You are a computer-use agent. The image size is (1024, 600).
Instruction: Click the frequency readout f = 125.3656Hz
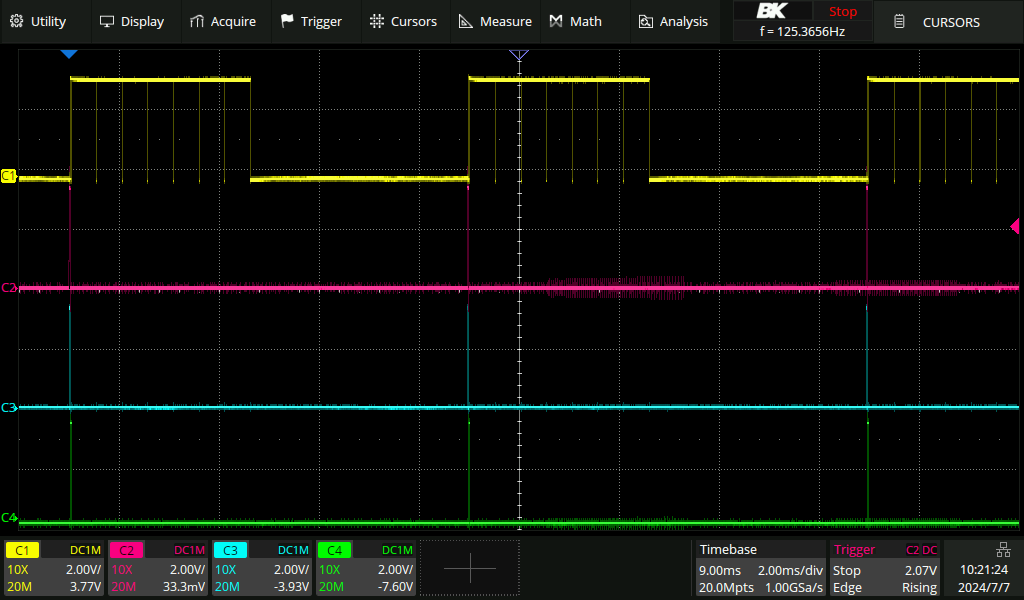(x=803, y=31)
